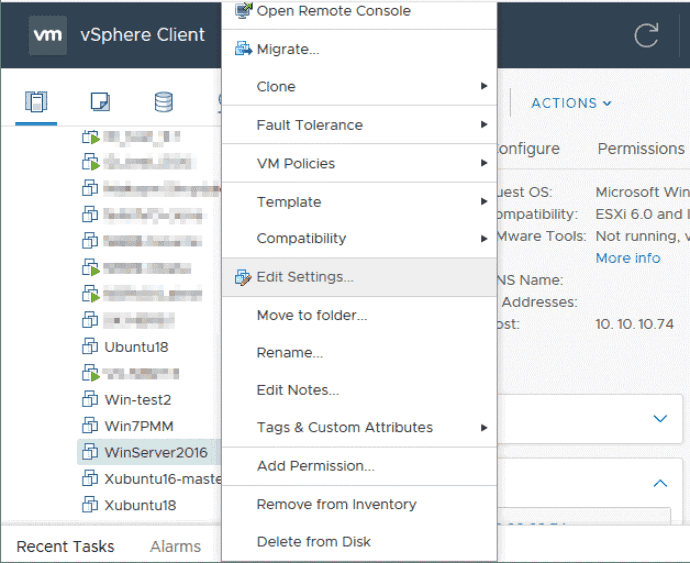Click the Edit Settings menu icon
Image resolution: width=690 pixels, height=563 pixels.
pos(242,277)
